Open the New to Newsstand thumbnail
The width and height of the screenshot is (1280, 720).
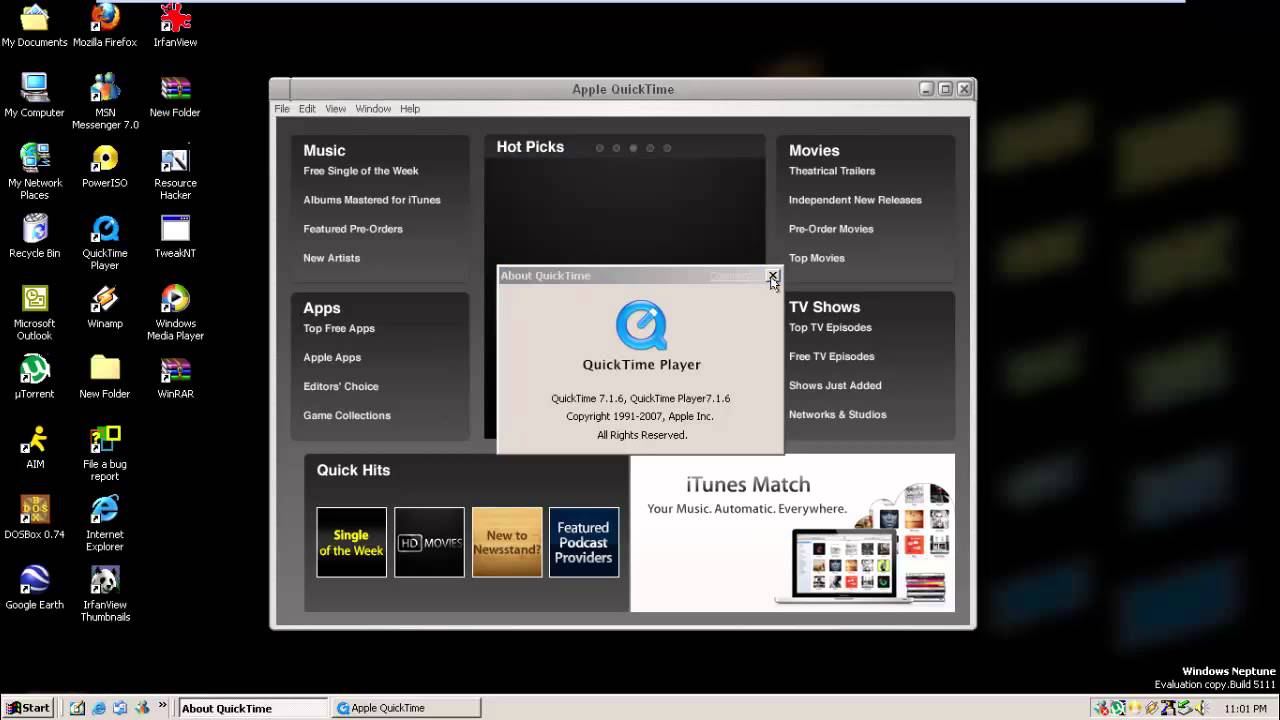507,542
